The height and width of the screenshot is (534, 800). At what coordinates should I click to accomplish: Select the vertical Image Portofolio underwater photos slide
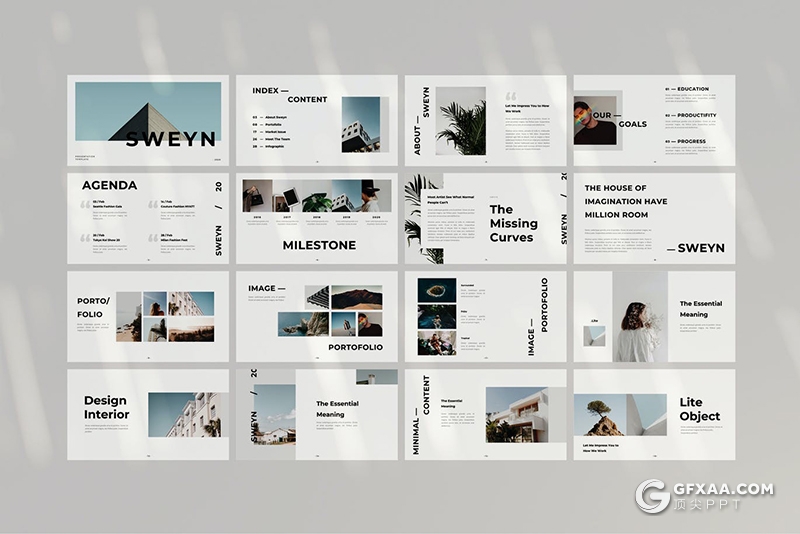485,316
